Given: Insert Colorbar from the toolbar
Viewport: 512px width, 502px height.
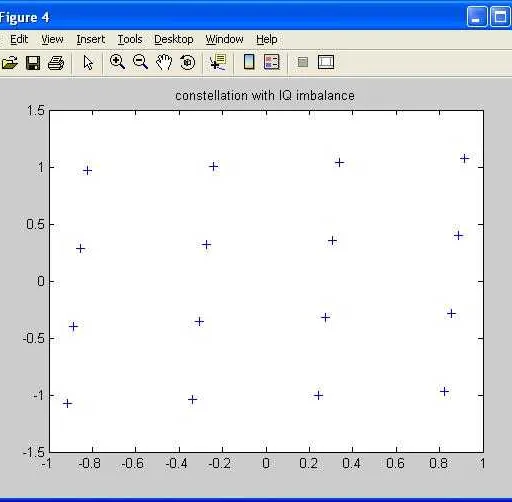Looking at the screenshot, I should [249, 62].
